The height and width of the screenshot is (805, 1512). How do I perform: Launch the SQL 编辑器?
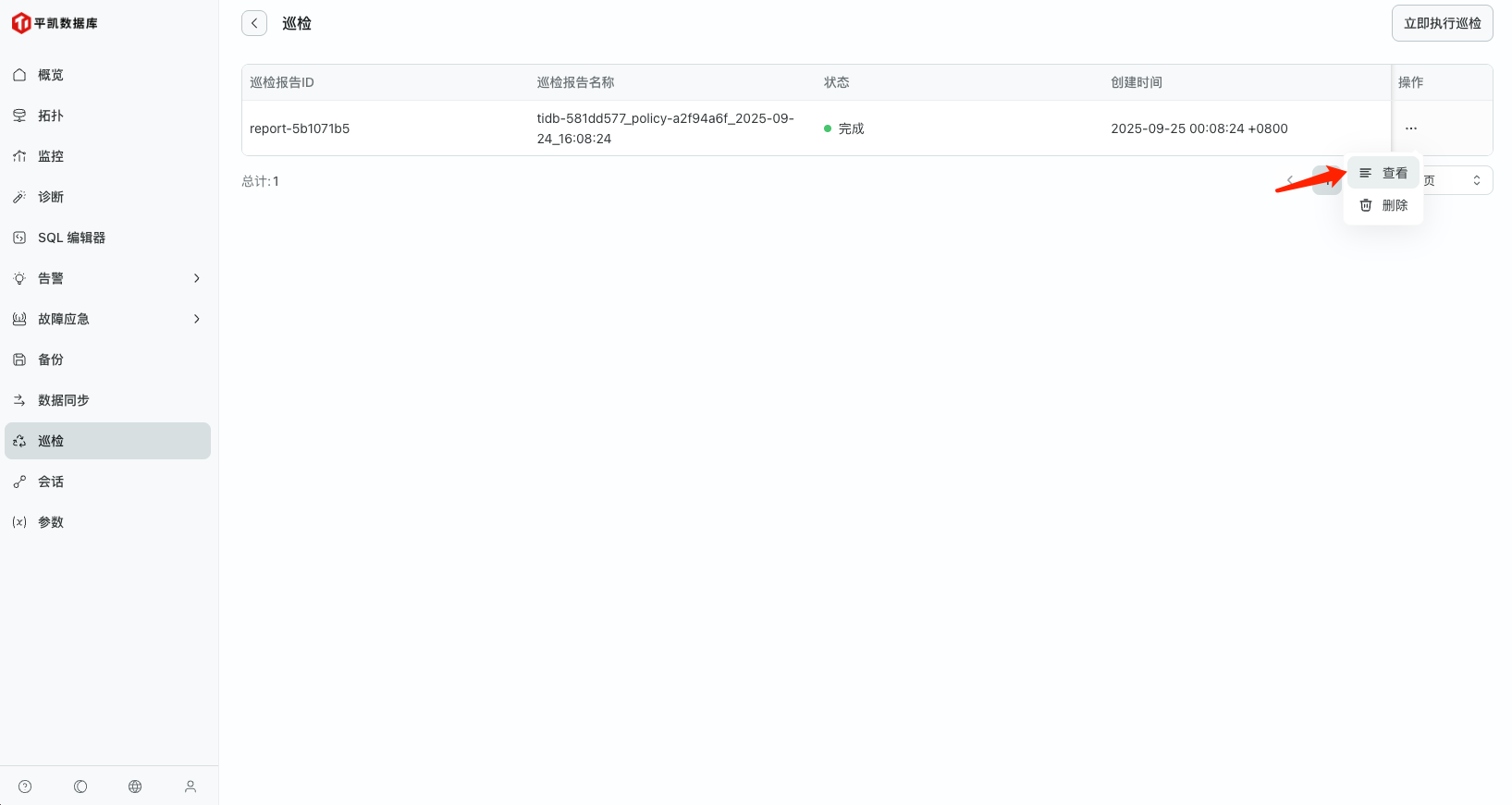pos(71,238)
